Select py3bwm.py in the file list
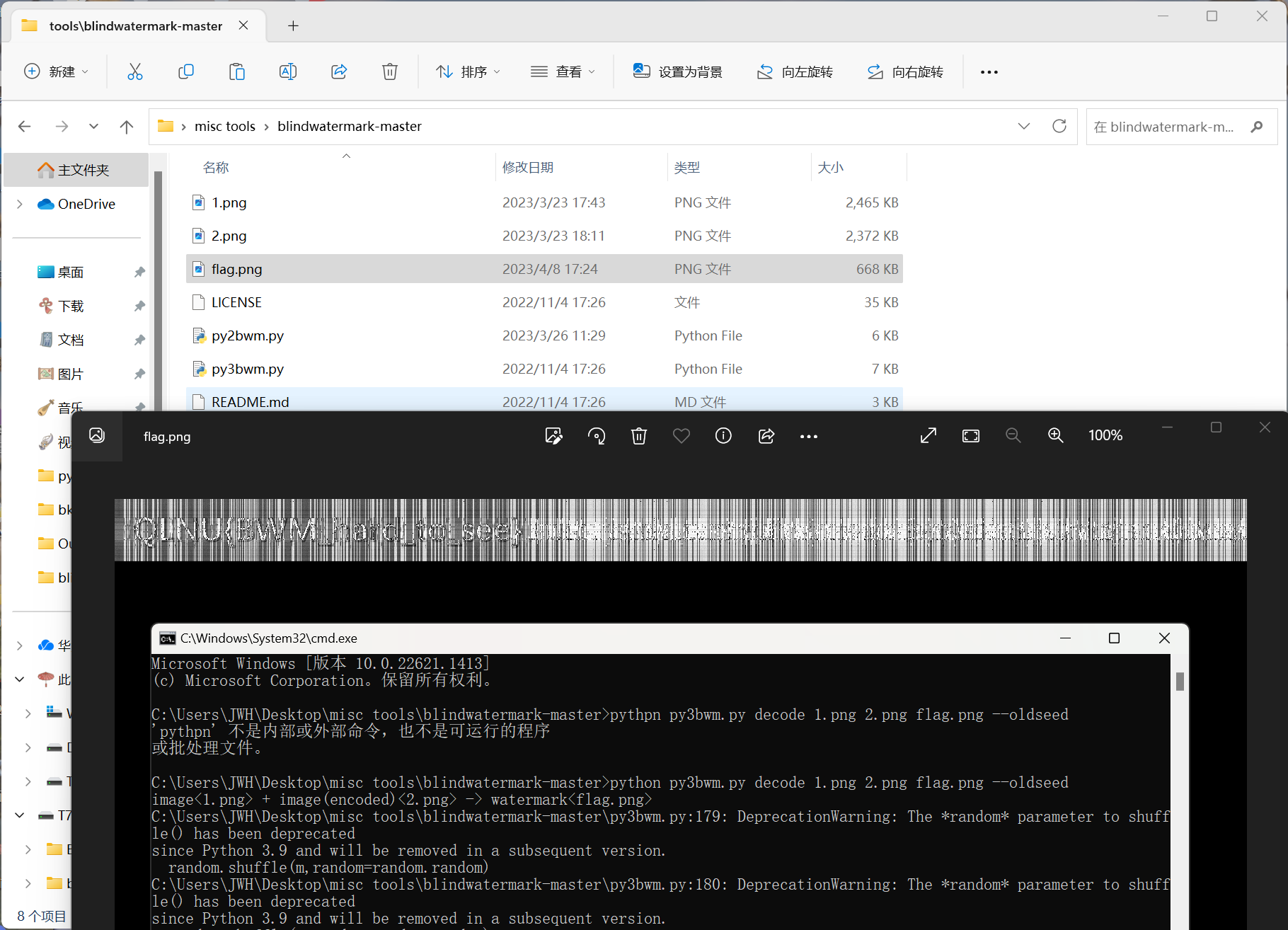This screenshot has height=930, width=1288. point(544,369)
